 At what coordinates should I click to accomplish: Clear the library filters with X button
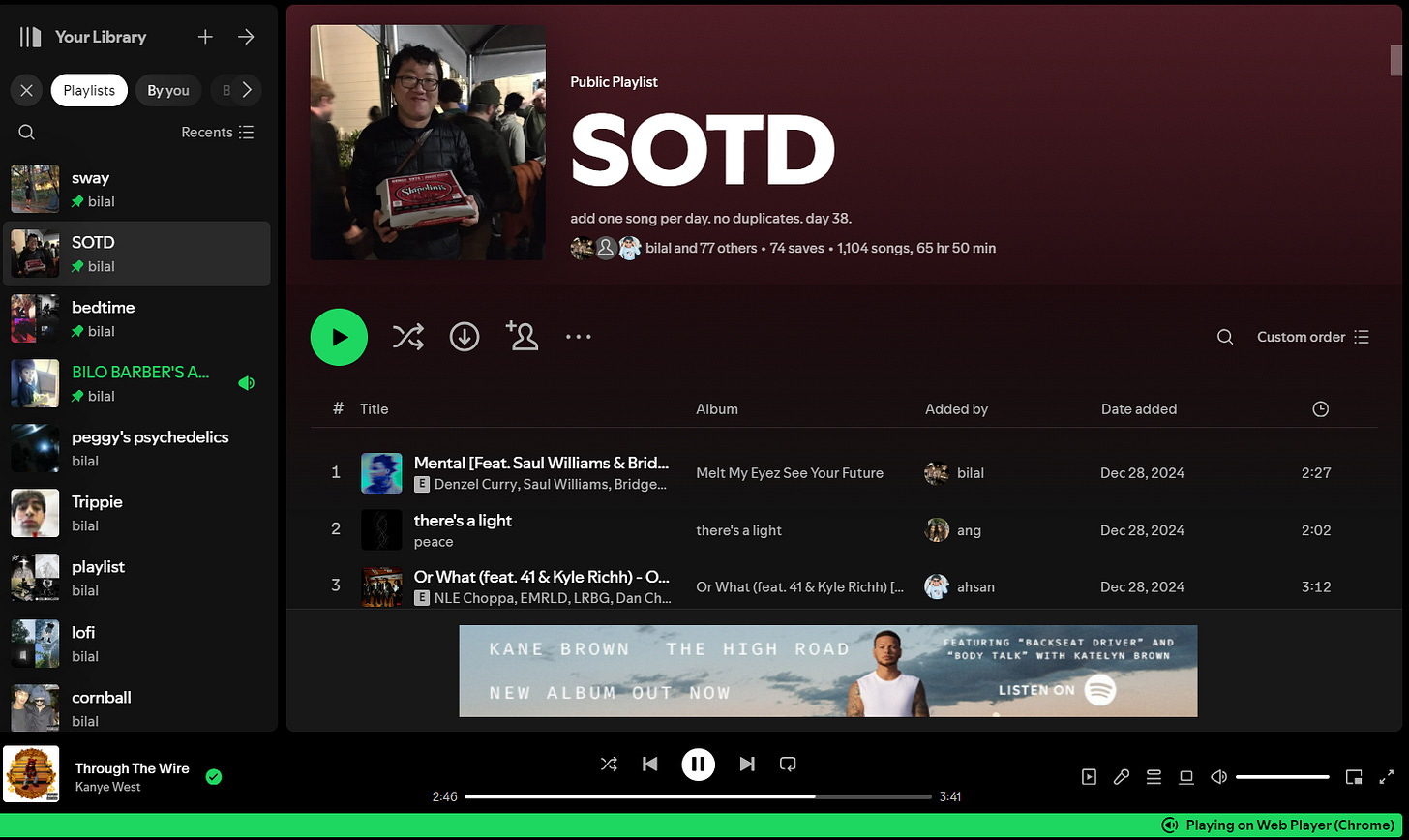[x=26, y=90]
